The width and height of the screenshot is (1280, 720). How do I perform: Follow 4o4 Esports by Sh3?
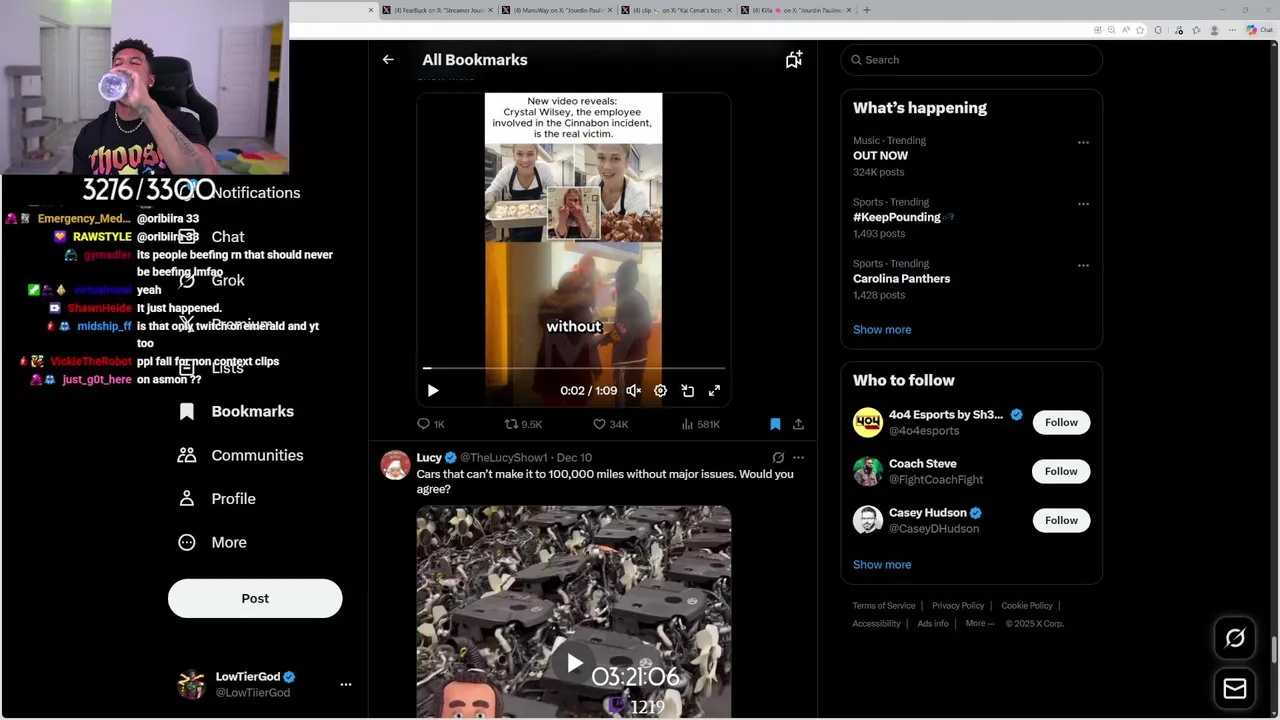point(1061,422)
